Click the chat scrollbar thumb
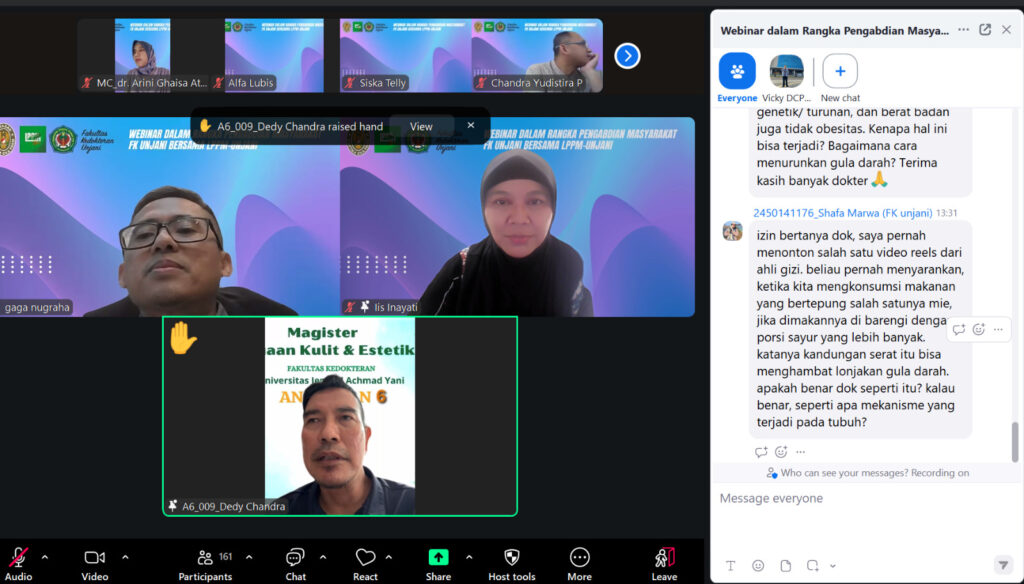The height and width of the screenshot is (584, 1024). [x=1015, y=442]
